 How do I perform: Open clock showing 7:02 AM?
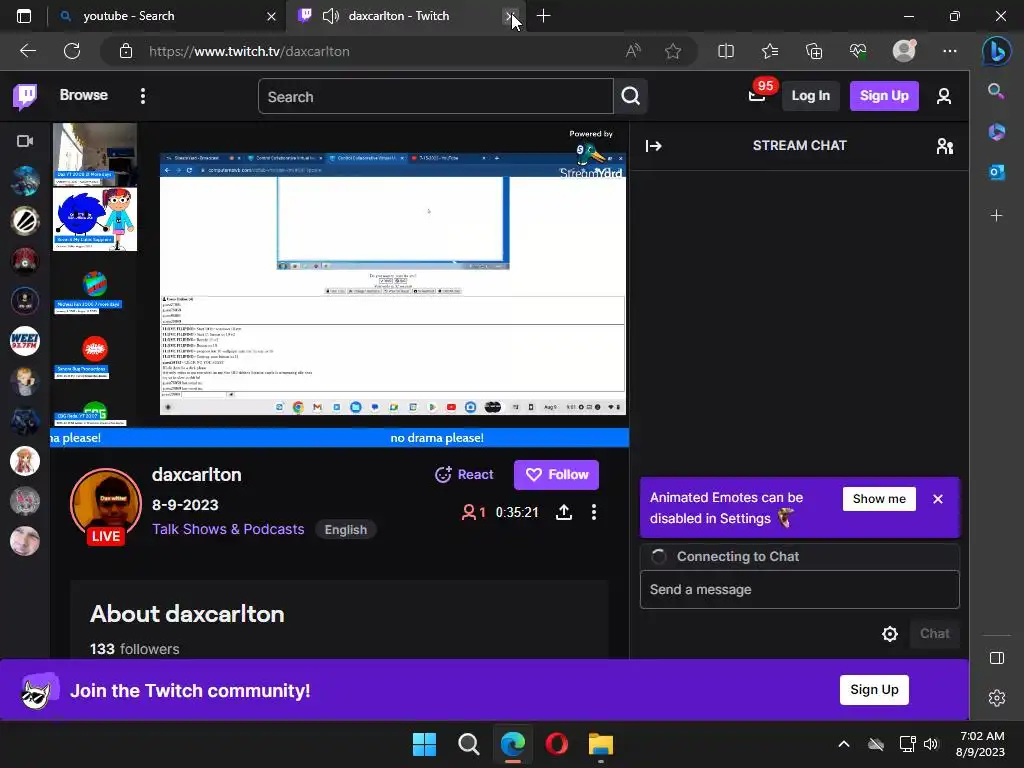(x=980, y=744)
